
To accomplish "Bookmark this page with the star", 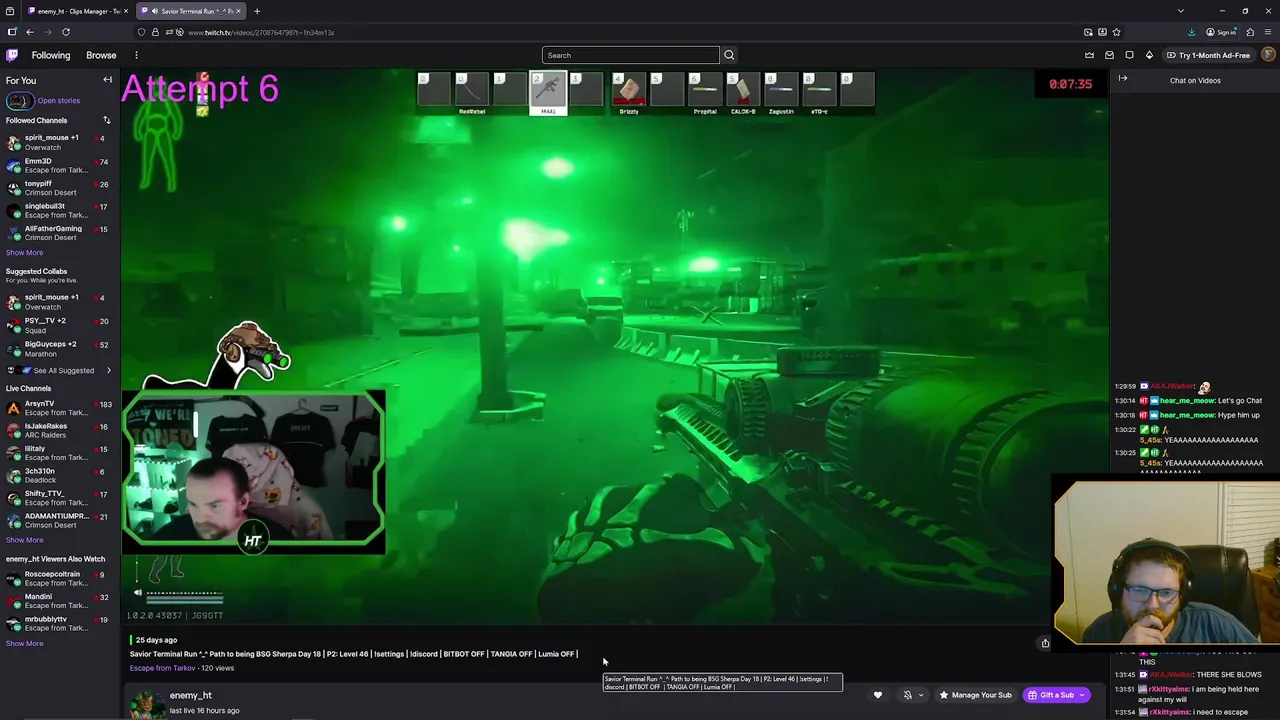I will tap(1116, 32).
